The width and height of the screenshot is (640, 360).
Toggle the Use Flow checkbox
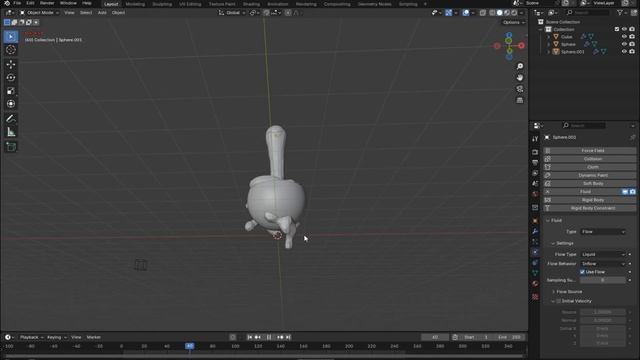[x=582, y=272]
